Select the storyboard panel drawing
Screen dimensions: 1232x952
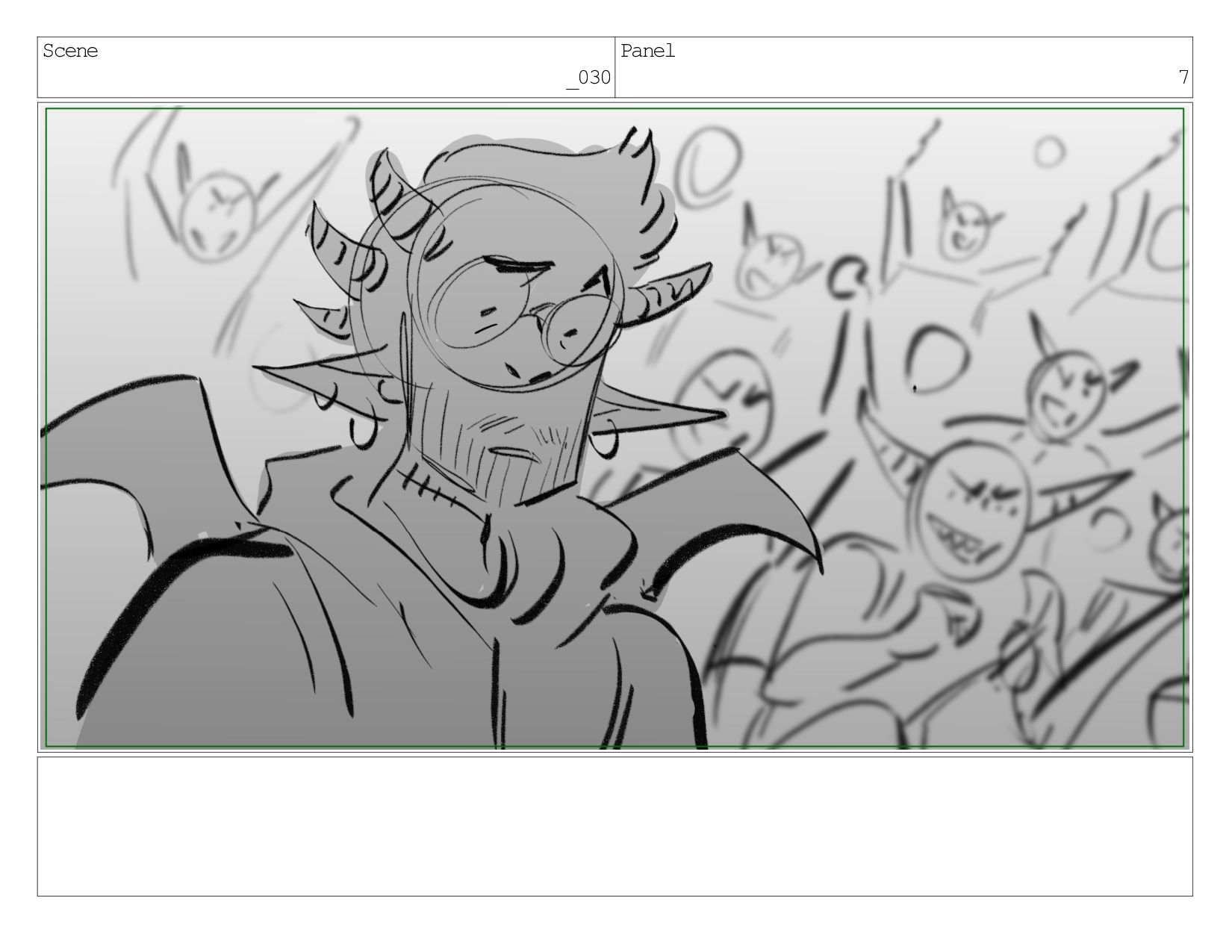click(615, 427)
